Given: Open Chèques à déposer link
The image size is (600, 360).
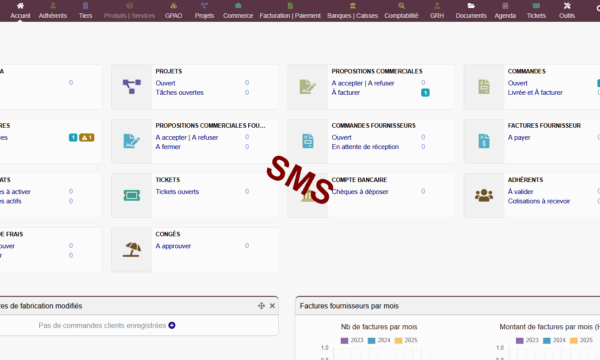Looking at the screenshot, I should pos(360,192).
